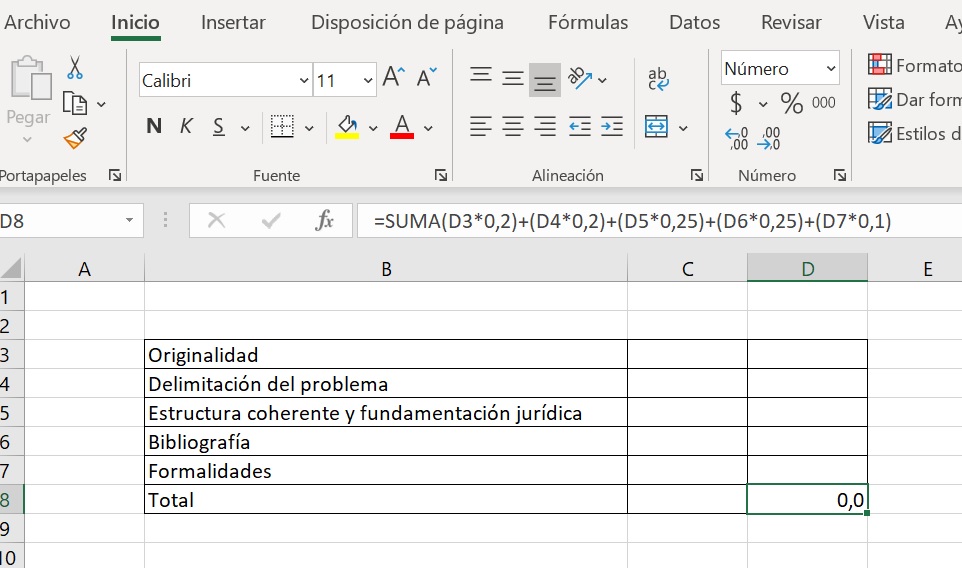Select the Originalidad cell

point(386,355)
